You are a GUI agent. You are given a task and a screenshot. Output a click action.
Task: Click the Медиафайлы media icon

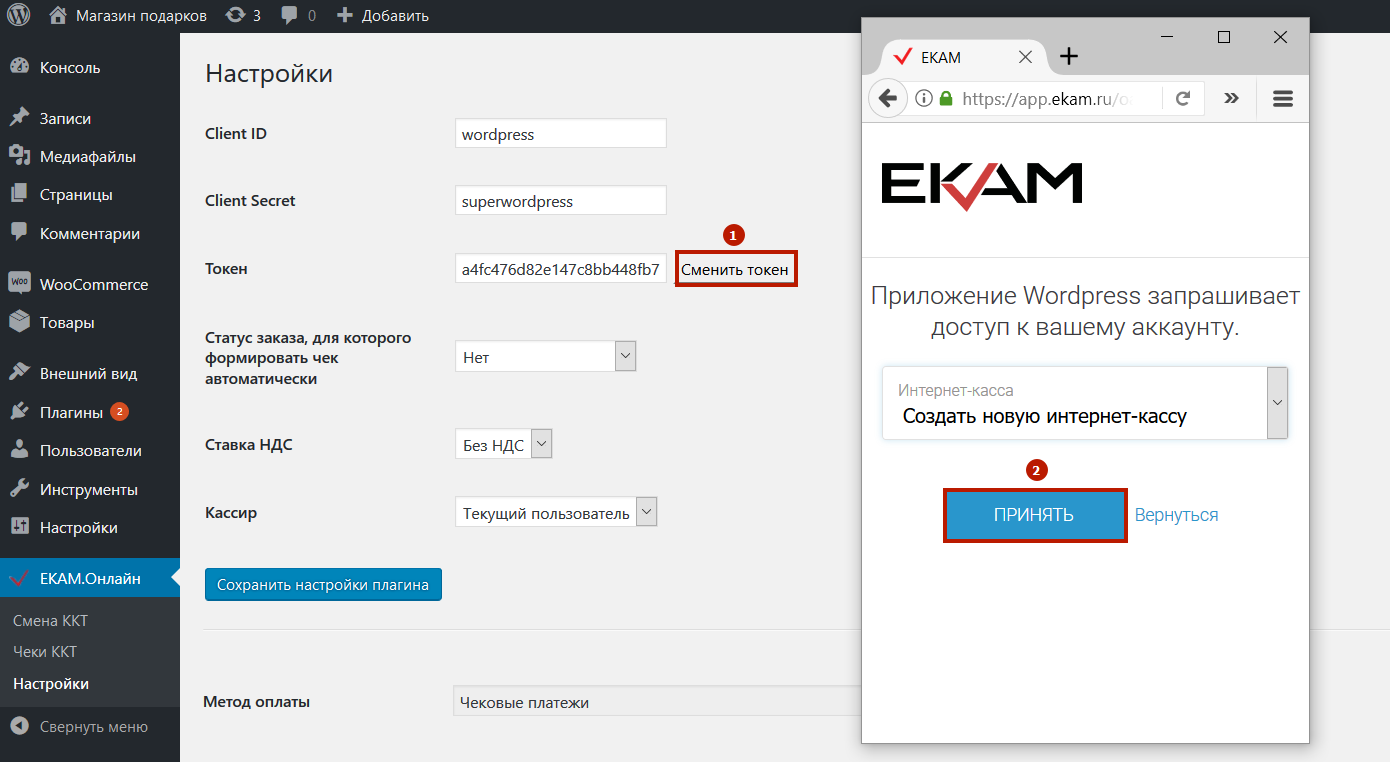click(x=19, y=156)
